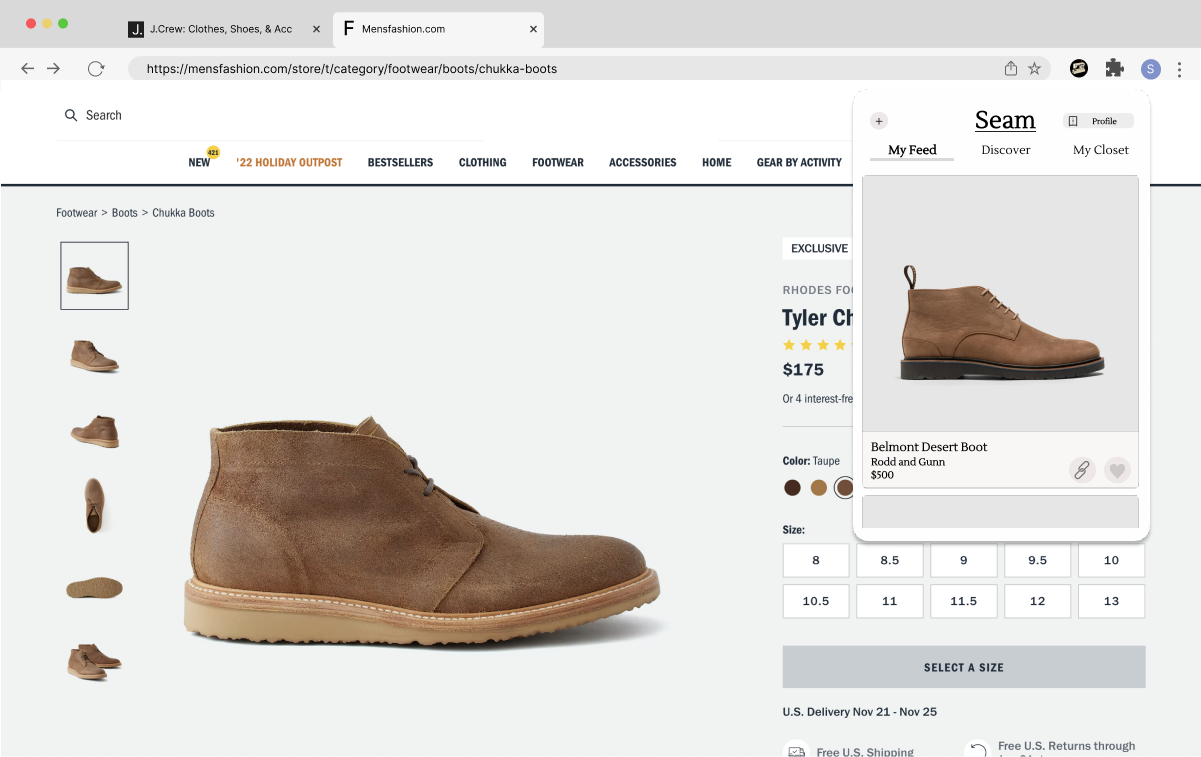Screen dimensions: 1201x757
Task: Open the Bestsellers menu item
Action: [400, 162]
